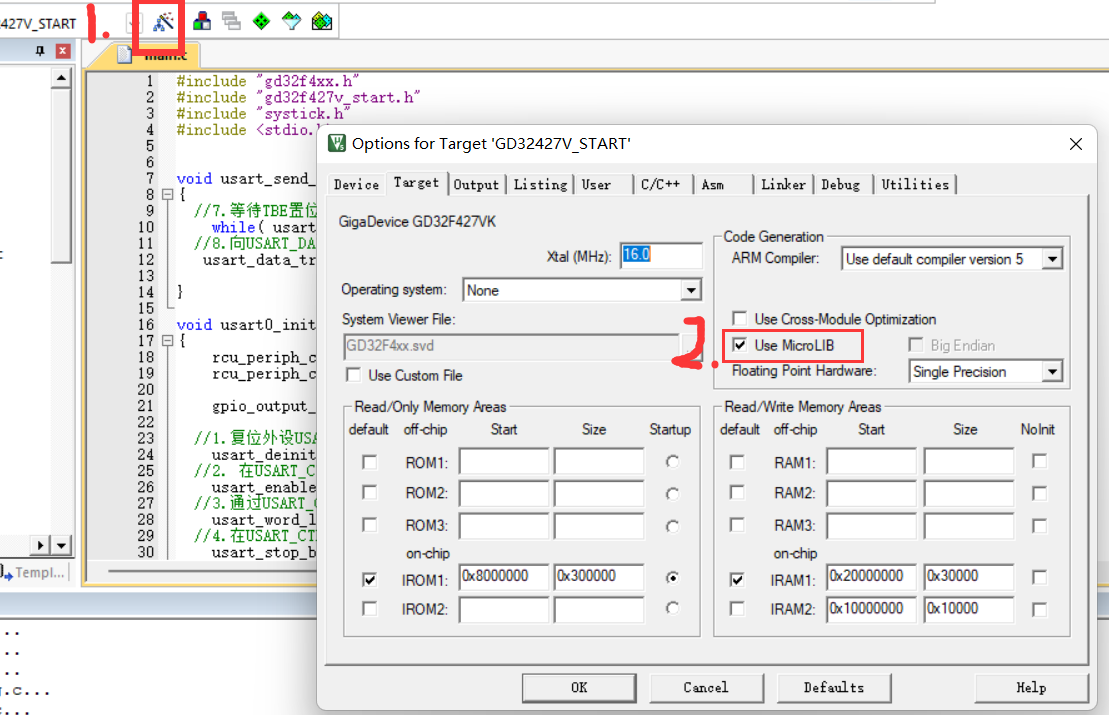1109x715 pixels.
Task: Click project panel scroll down arrow
Action: coord(62,545)
